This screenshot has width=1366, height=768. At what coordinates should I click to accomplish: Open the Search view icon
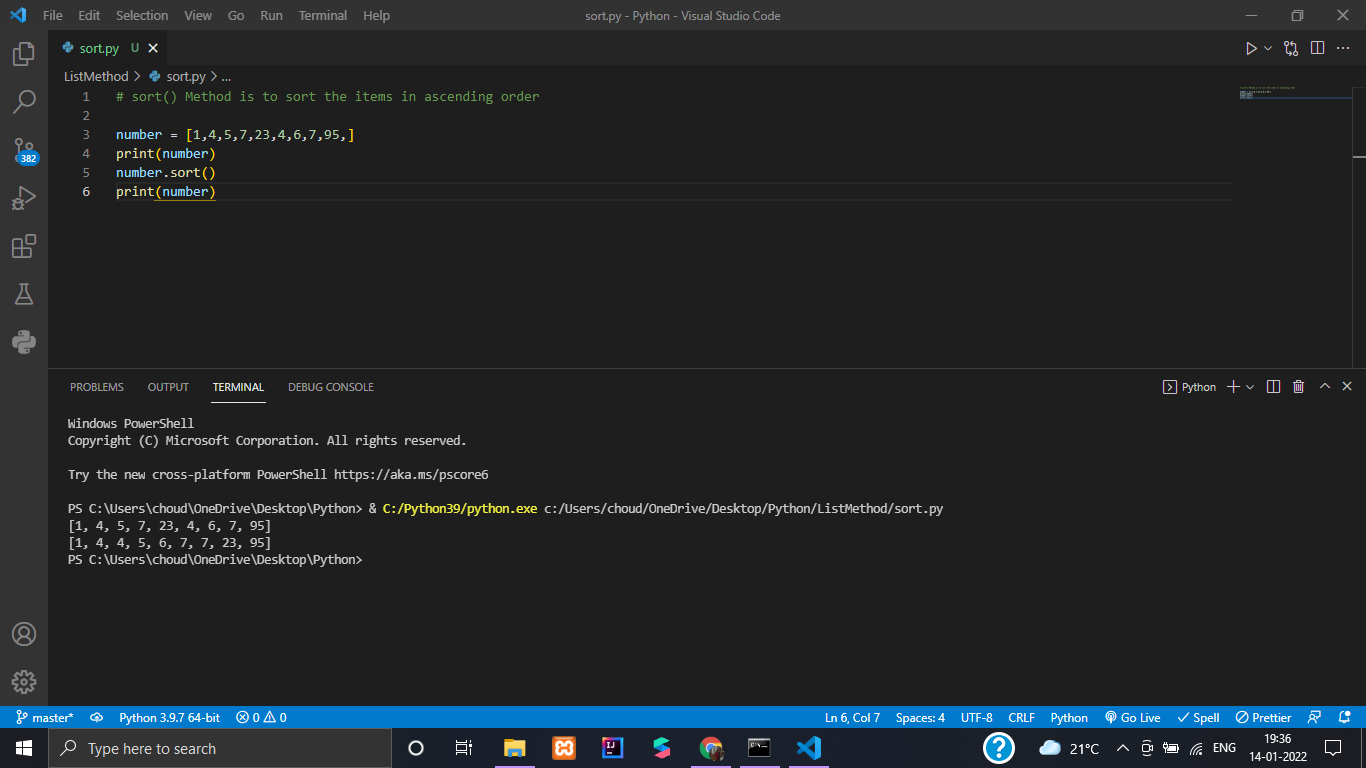click(x=24, y=101)
